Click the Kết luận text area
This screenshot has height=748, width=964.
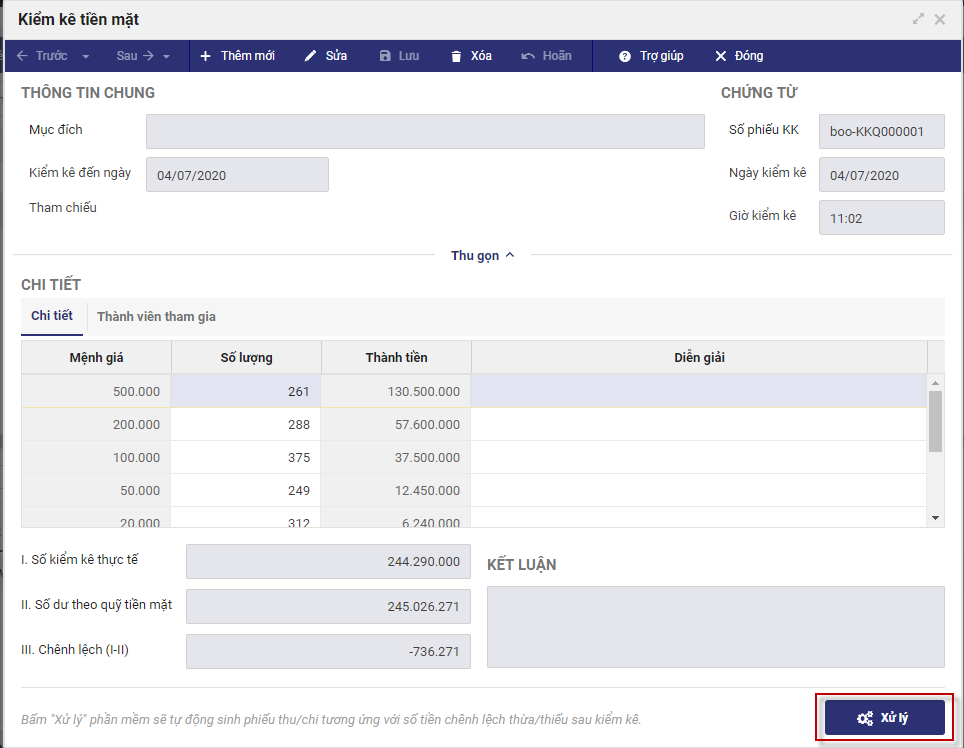716,626
